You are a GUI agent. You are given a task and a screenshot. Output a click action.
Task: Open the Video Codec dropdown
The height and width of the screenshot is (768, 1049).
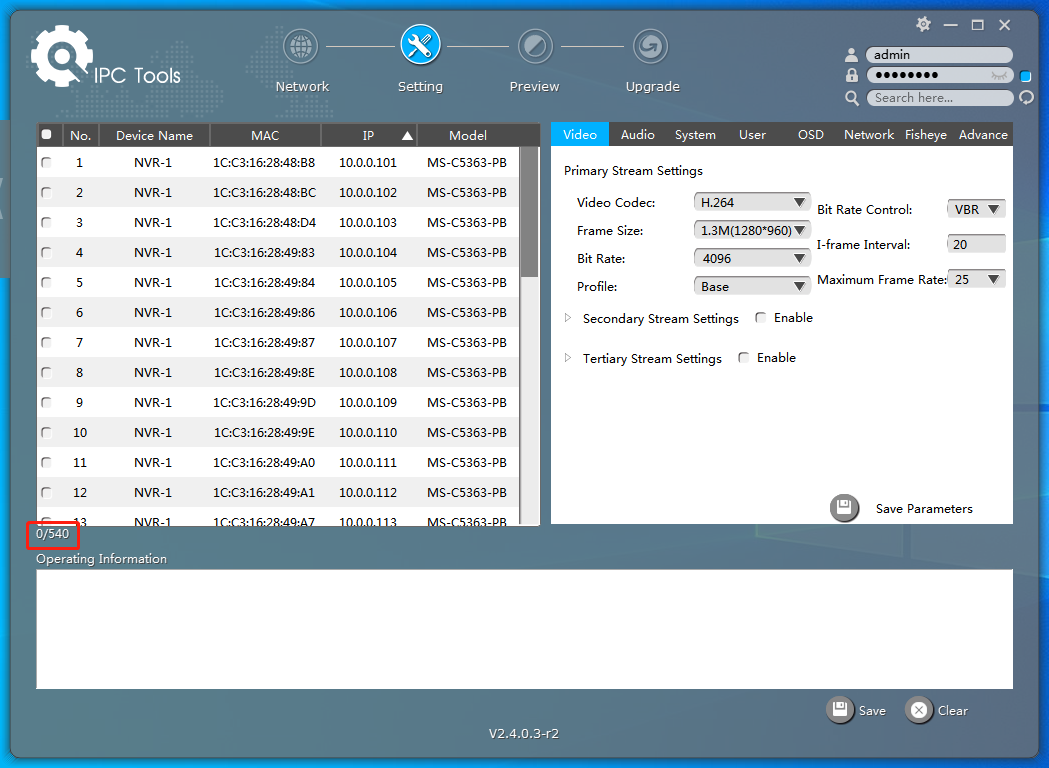[751, 202]
